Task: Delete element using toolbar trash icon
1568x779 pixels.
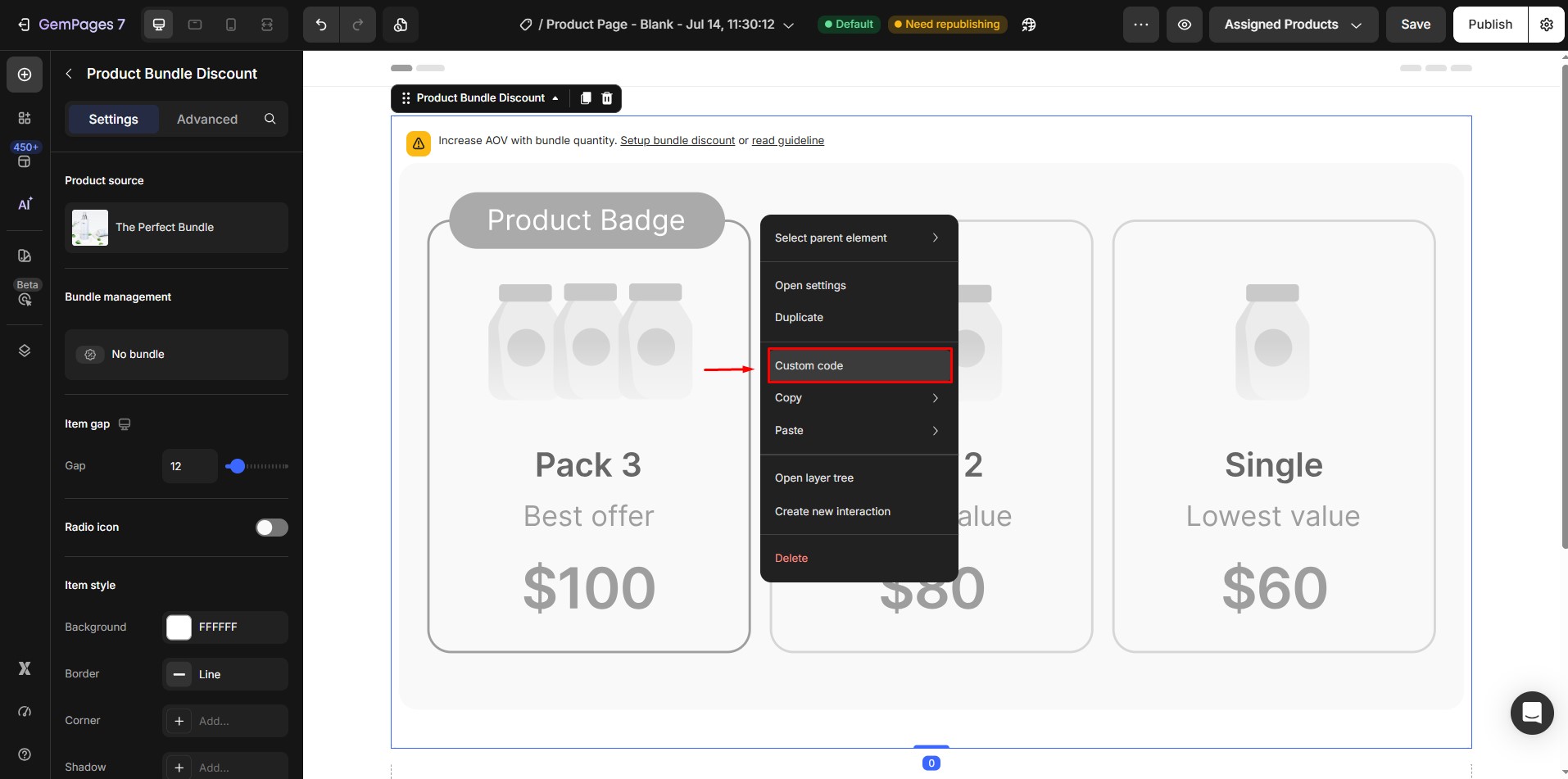Action: click(x=607, y=98)
